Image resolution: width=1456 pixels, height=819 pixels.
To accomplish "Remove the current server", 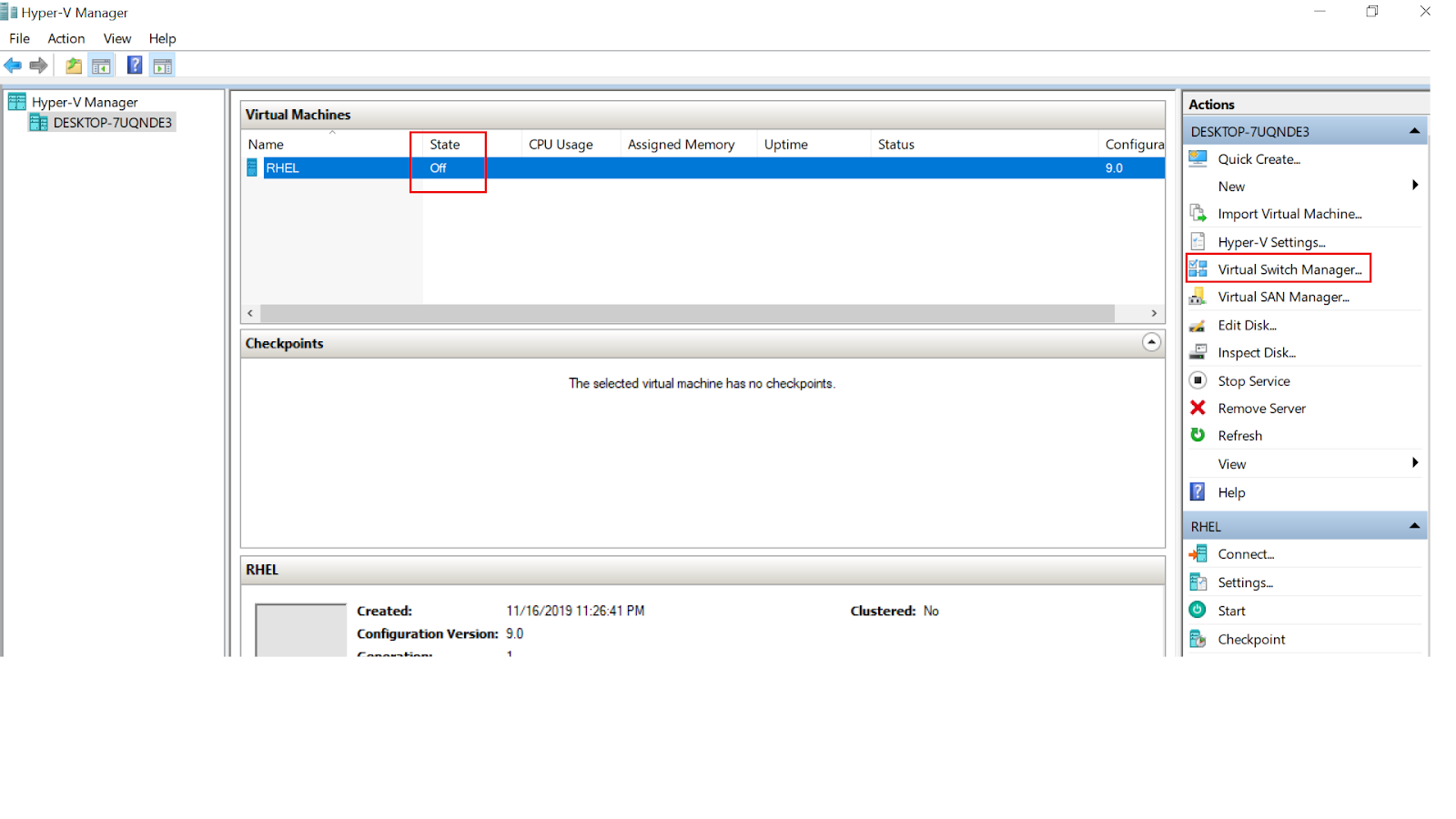I will pos(1259,408).
